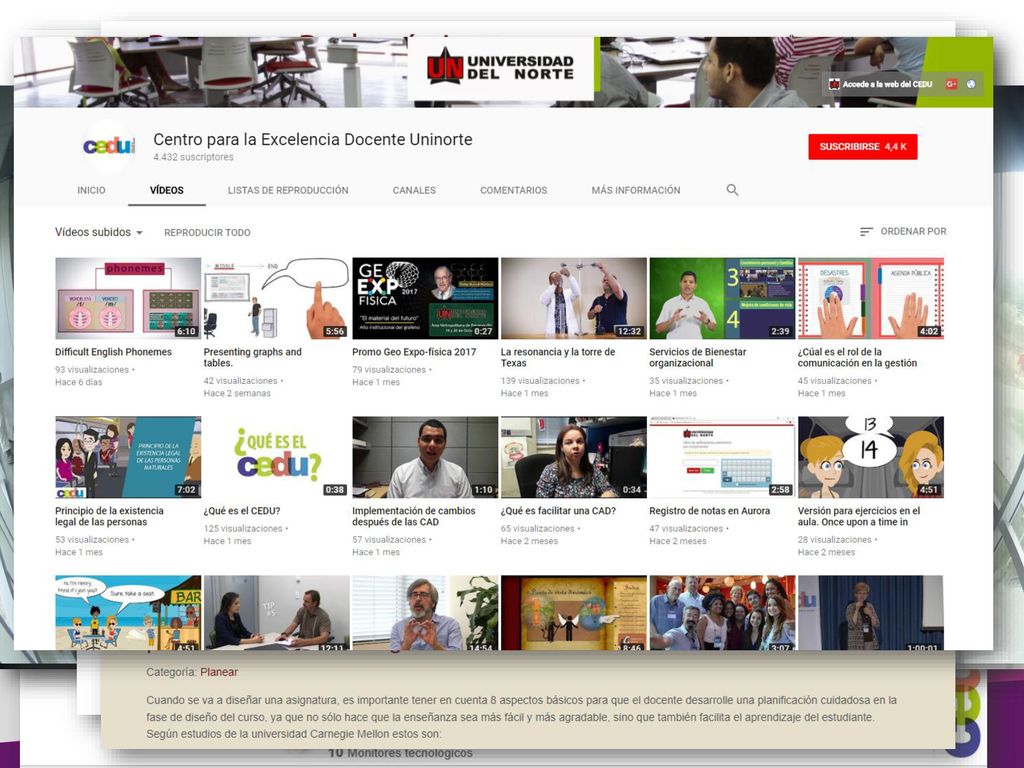Play the cartoon legal persons thumbnail 7:02
Viewport: 1024px width, 768px height.
coord(128,457)
